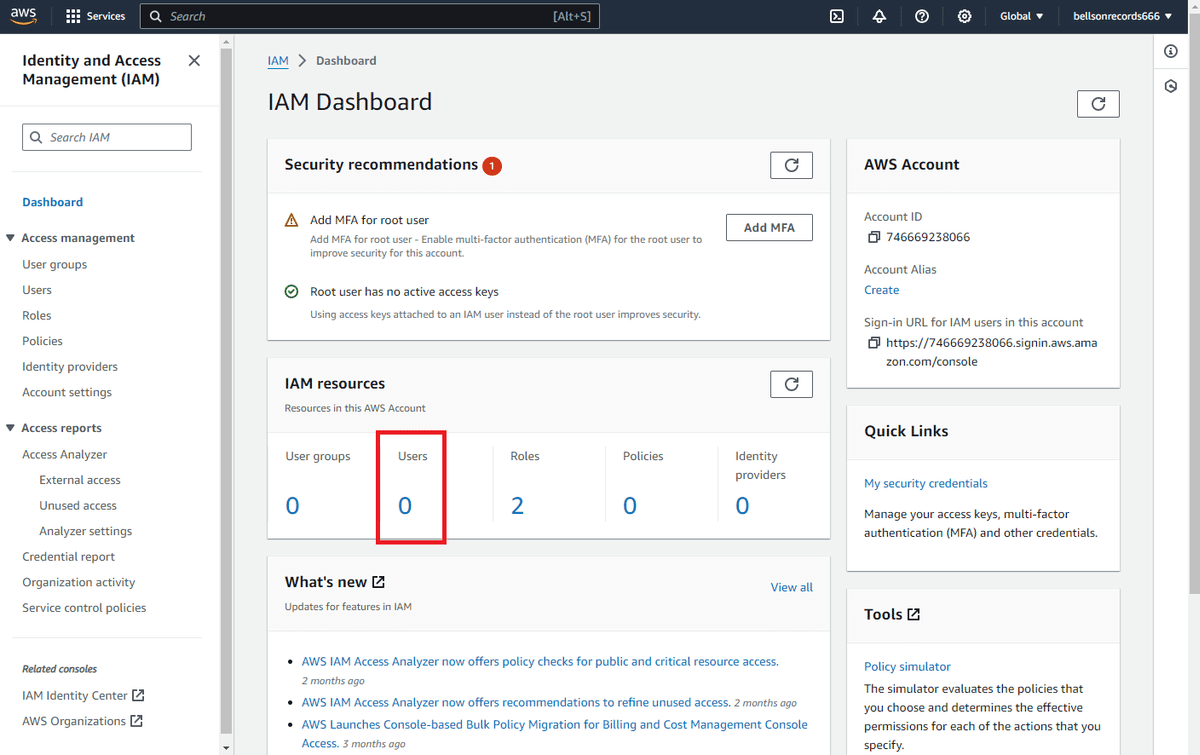
Task: Collapse the Access management section
Action: (11, 238)
